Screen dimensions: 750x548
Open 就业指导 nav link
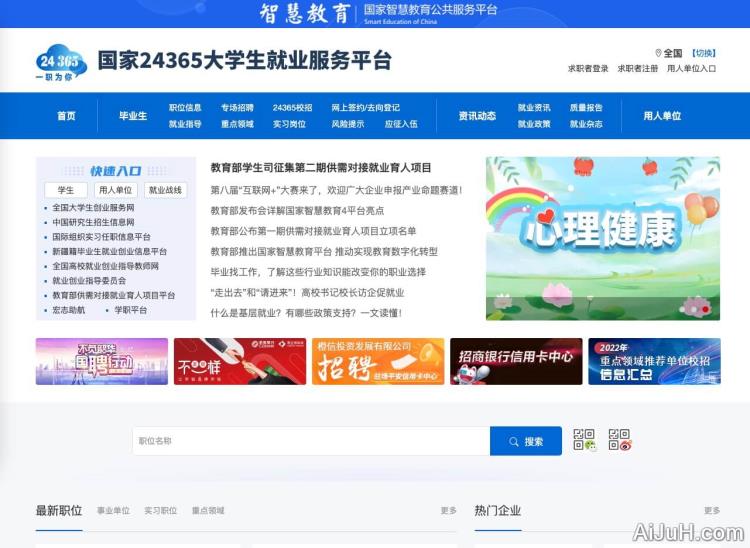185,124
